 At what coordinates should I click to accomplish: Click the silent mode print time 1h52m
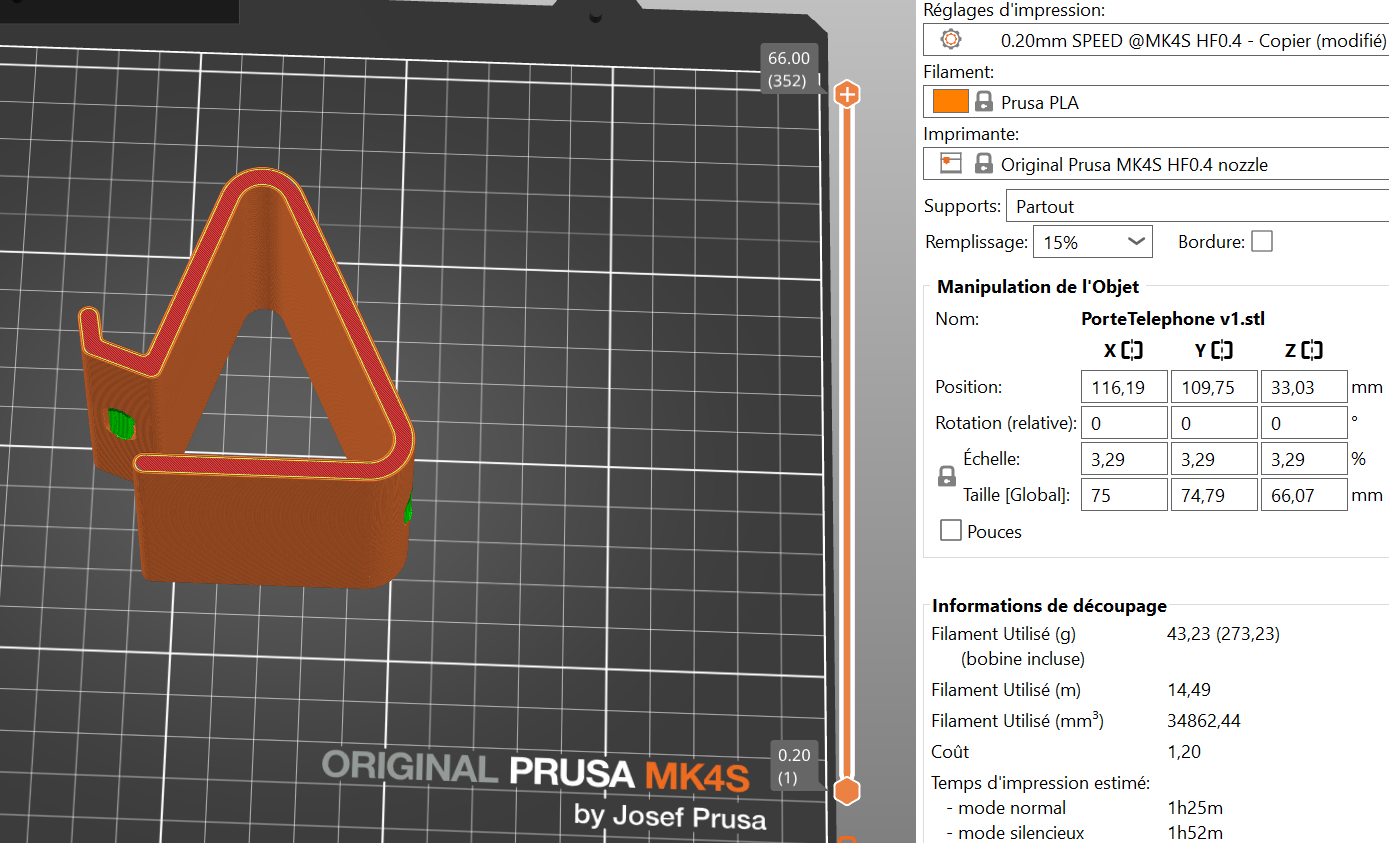click(1195, 833)
